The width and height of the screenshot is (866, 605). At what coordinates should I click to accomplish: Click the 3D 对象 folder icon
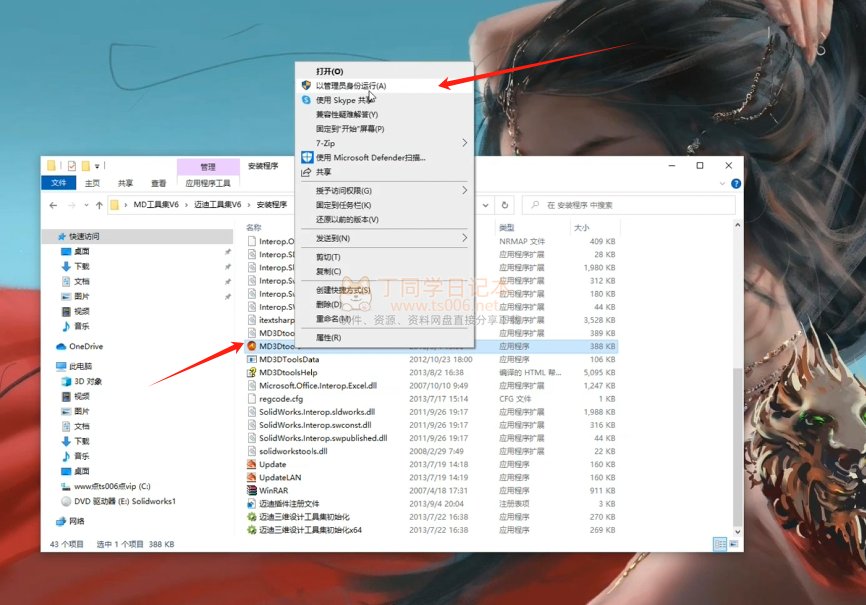click(66, 381)
